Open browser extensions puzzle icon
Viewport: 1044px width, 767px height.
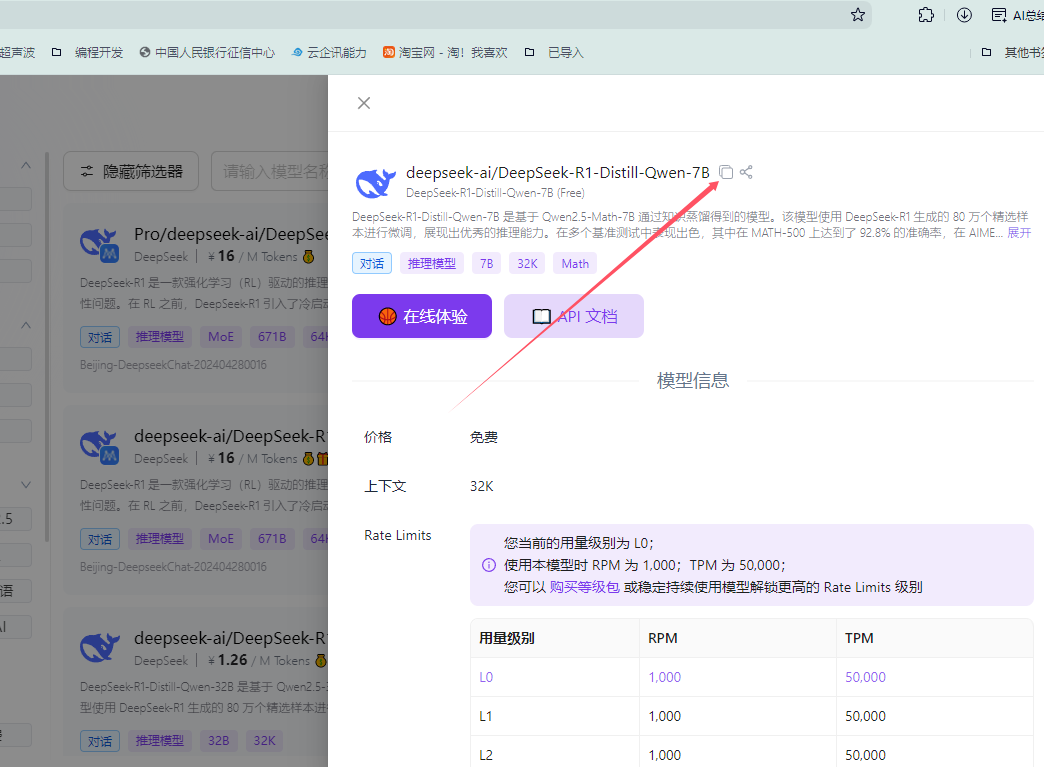tap(926, 15)
